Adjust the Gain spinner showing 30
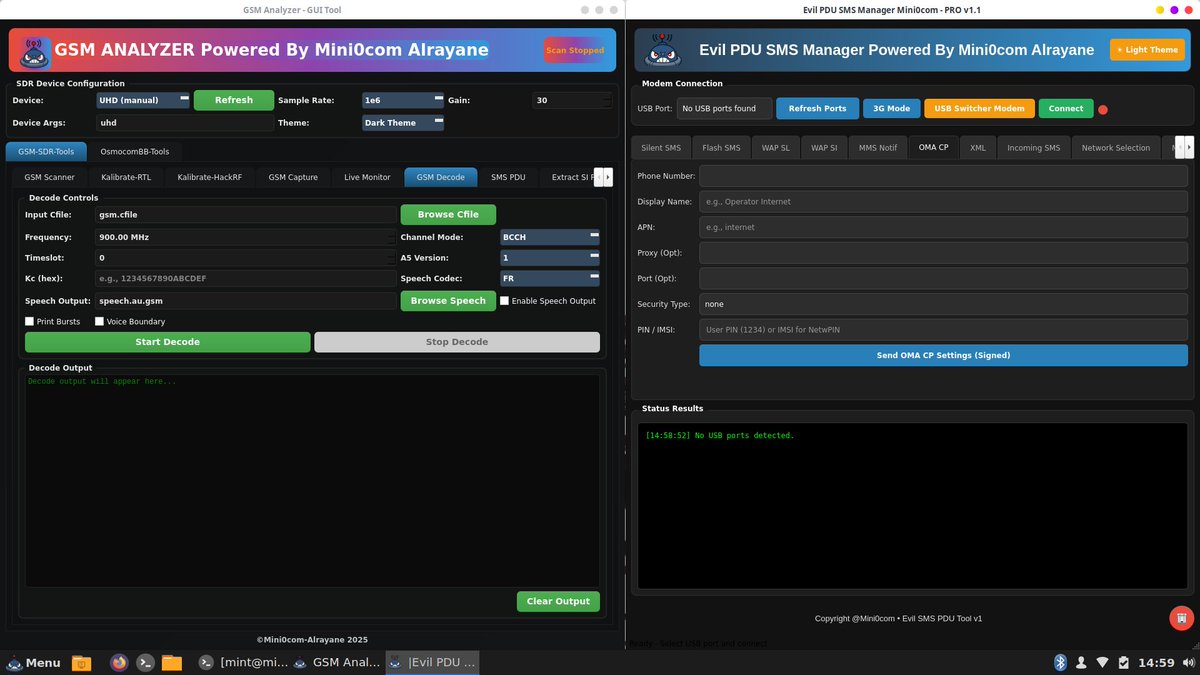The image size is (1200, 675). click(x=572, y=100)
